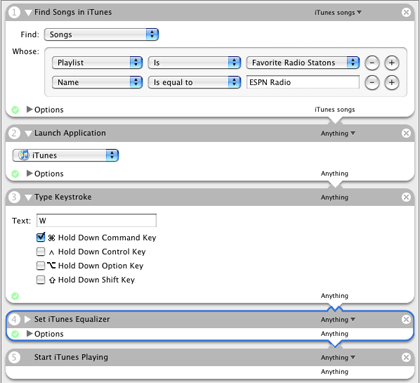Enable Hold Down Control Key

coord(41,251)
